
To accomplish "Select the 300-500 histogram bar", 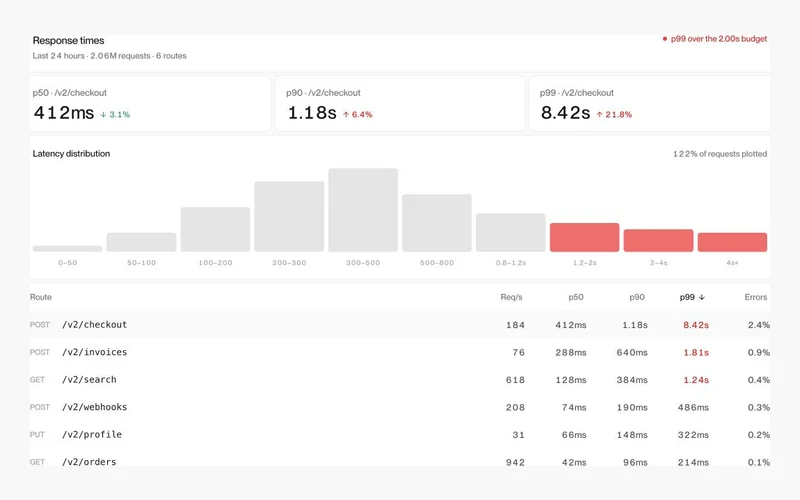I will click(363, 210).
